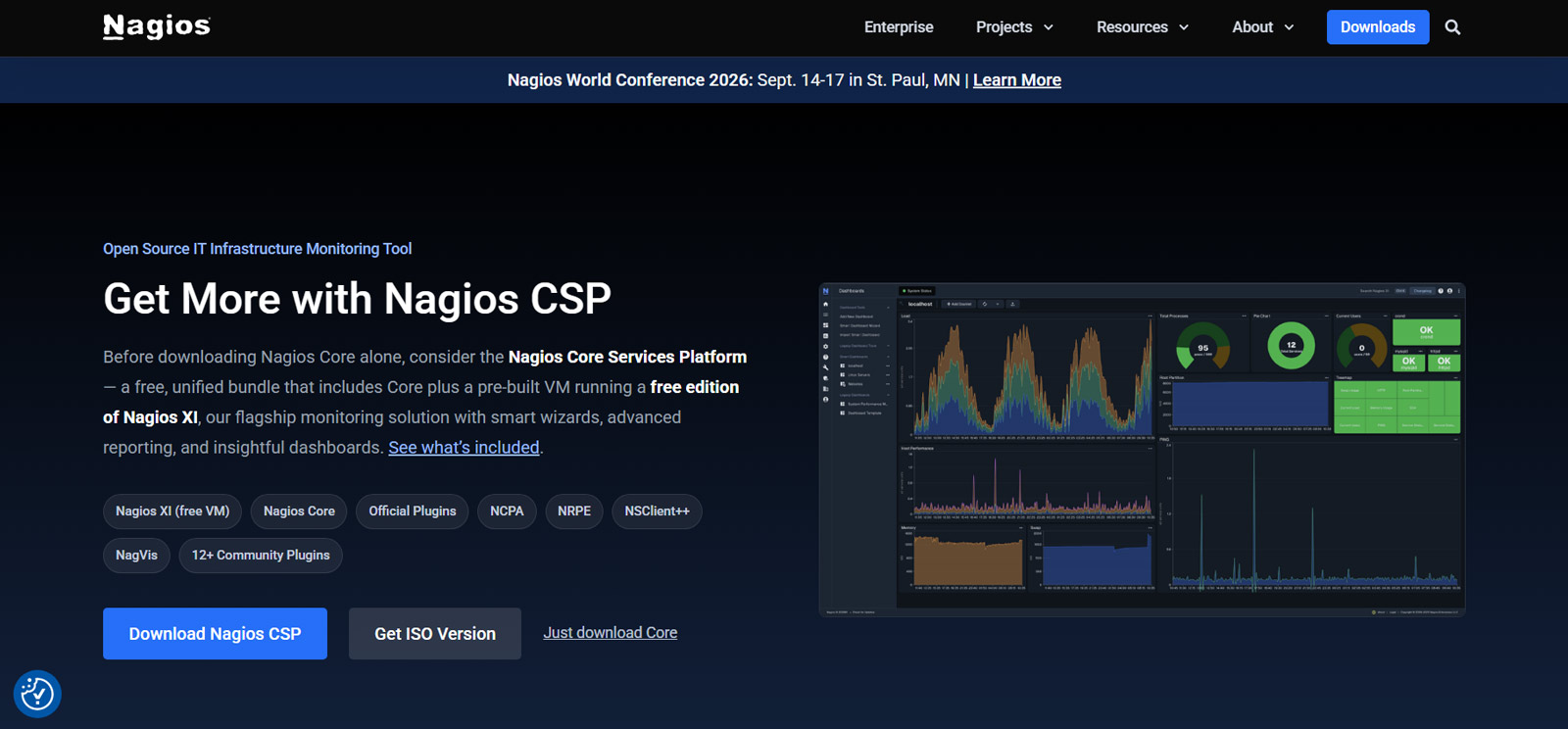
Task: Click the Downloads button in navbar
Action: click(x=1377, y=27)
